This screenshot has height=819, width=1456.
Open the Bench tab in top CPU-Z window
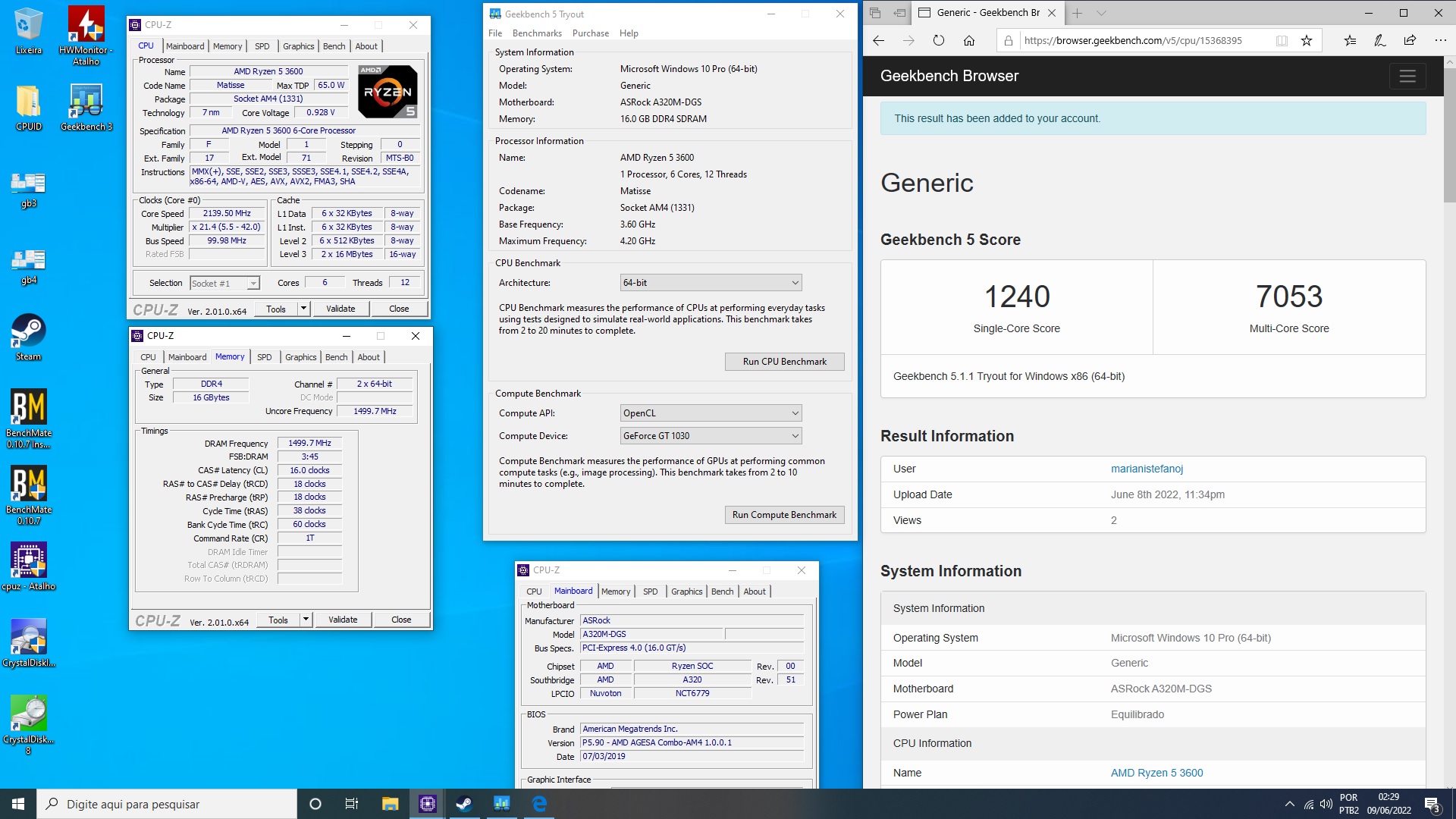(334, 46)
